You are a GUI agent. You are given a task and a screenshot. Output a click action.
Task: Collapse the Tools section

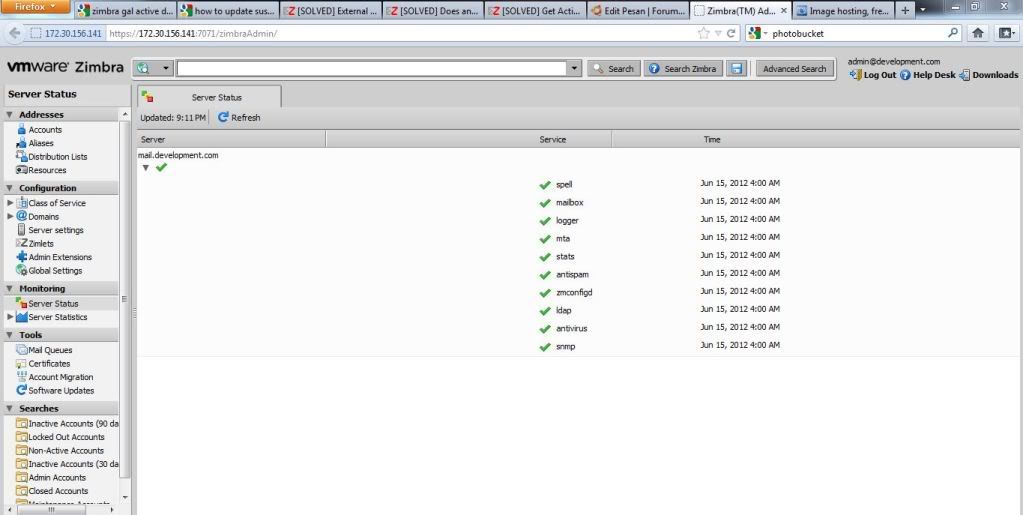[10, 335]
